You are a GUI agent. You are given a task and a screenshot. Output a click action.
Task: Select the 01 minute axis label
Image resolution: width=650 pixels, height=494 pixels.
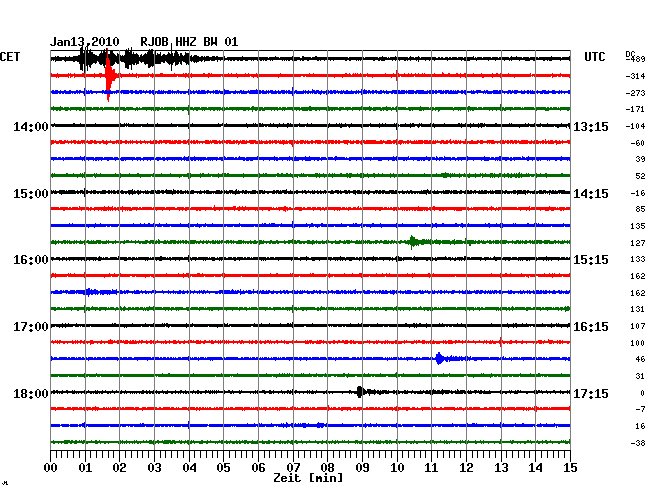[85, 468]
